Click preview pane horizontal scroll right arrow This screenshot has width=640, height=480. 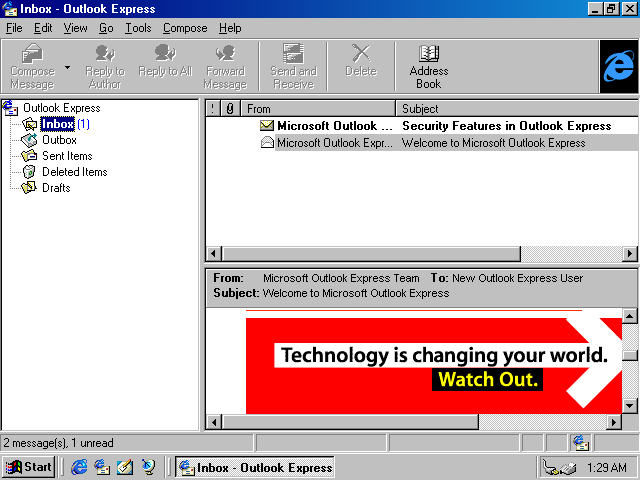614,422
